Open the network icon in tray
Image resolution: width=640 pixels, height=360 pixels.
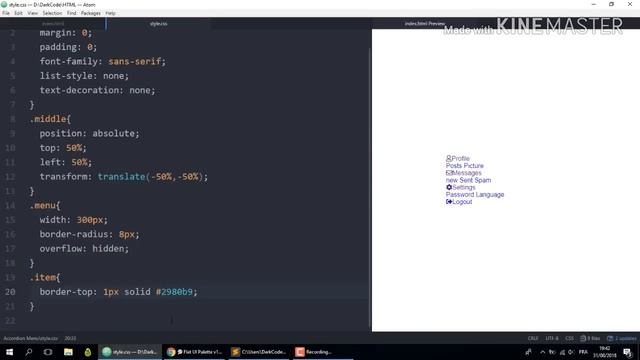click(x=562, y=352)
